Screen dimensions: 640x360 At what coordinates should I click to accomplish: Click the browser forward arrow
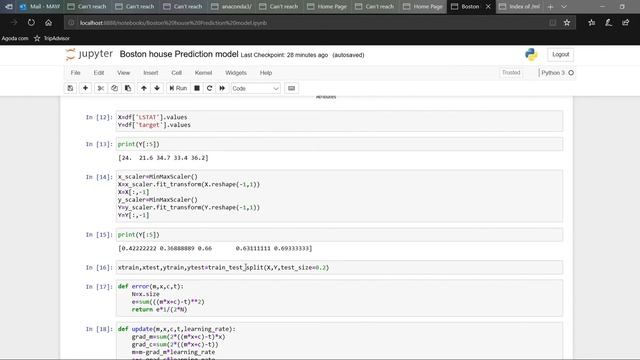point(14,23)
